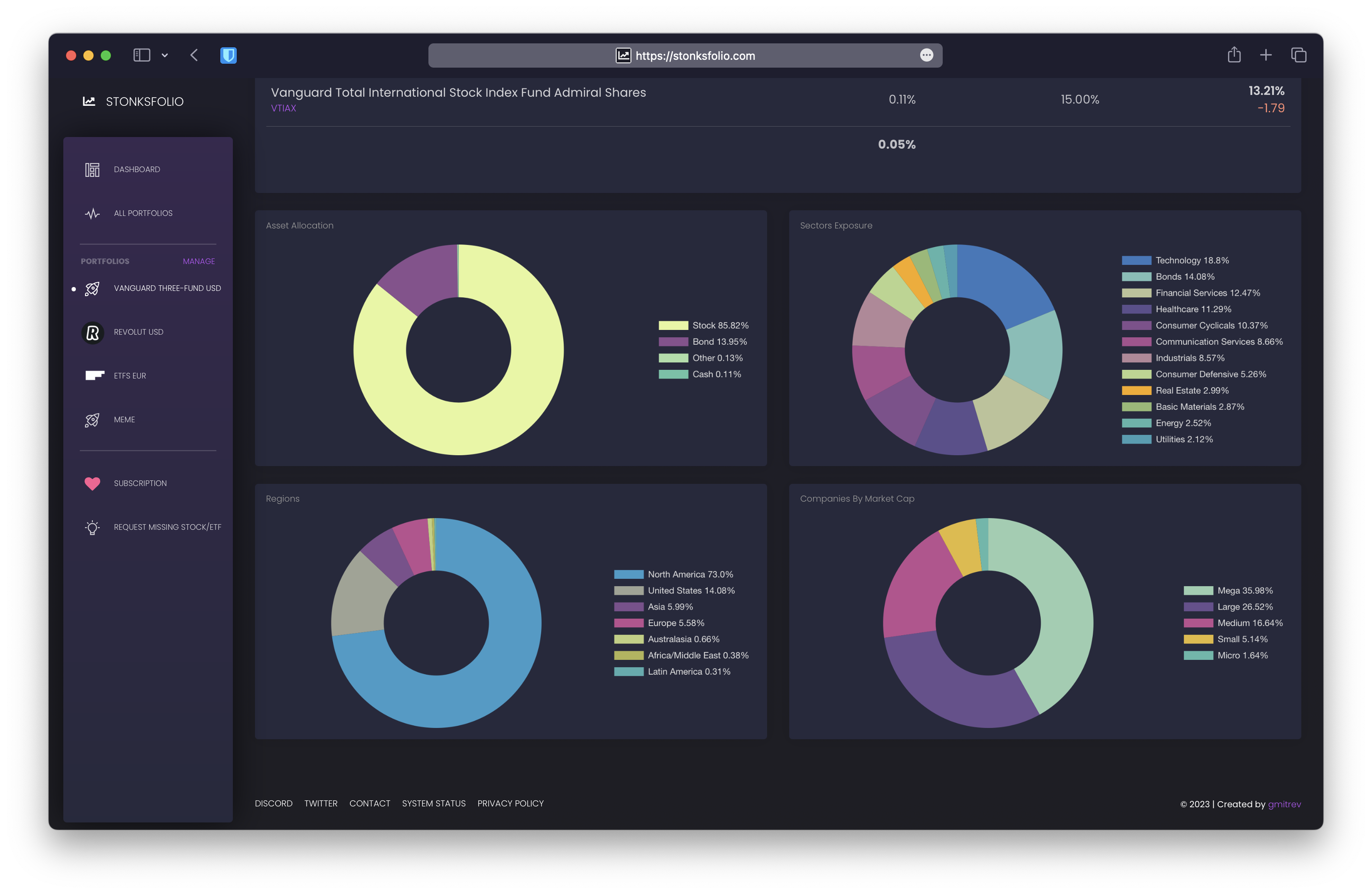Image resolution: width=1372 pixels, height=894 pixels.
Task: Click the Cash 0.11% legend label
Action: click(716, 375)
